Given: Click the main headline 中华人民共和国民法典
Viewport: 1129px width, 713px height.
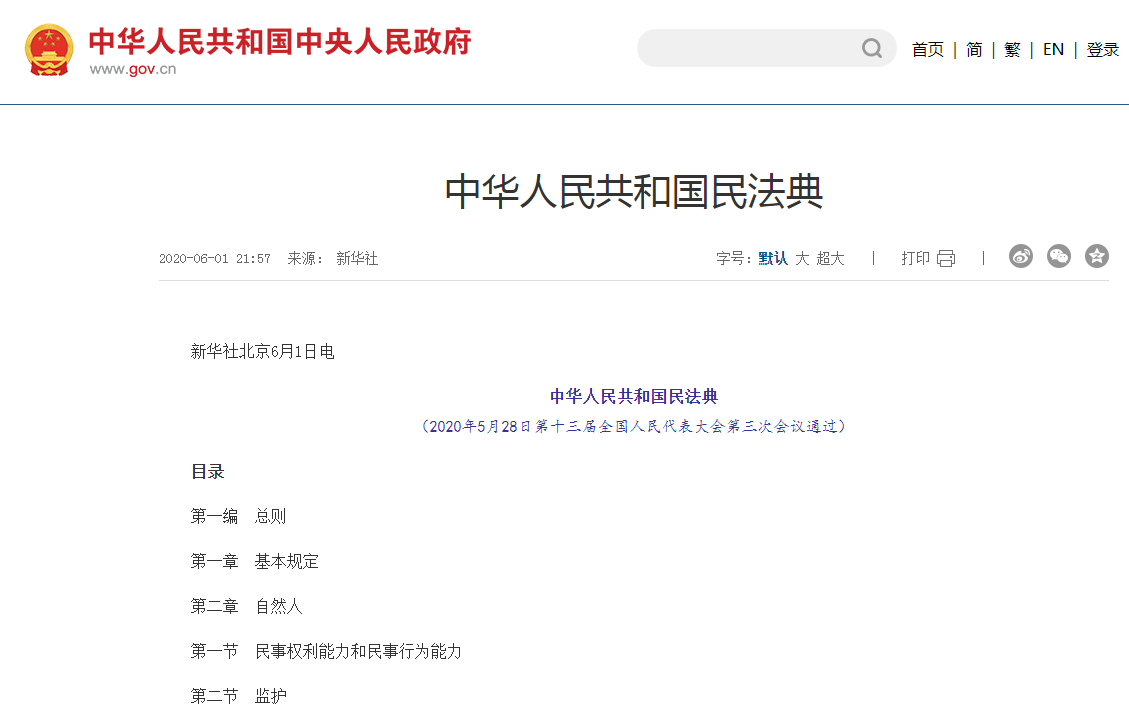Looking at the screenshot, I should pos(634,192).
